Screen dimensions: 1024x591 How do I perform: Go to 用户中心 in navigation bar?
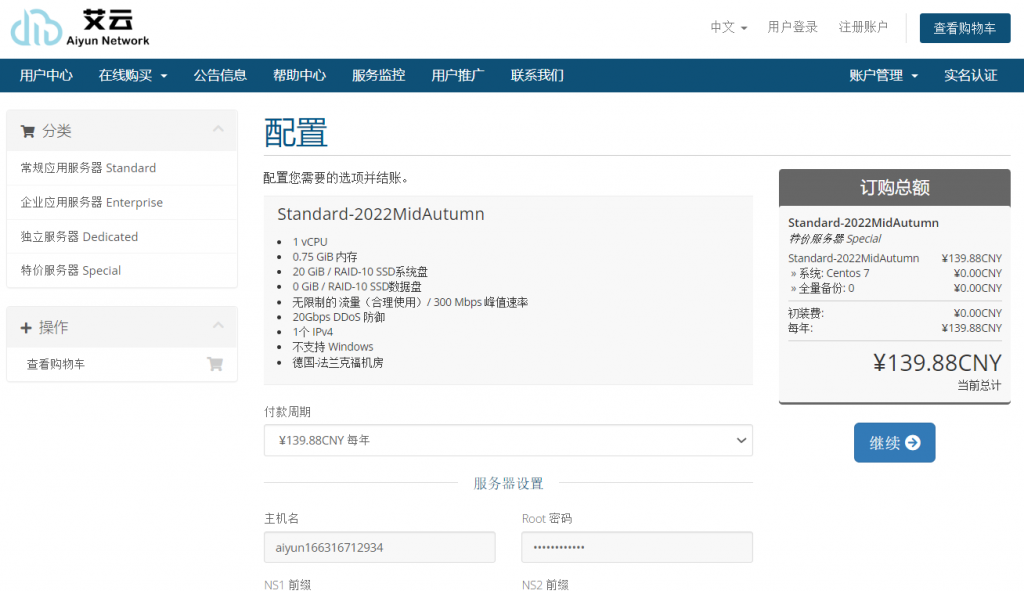point(46,75)
